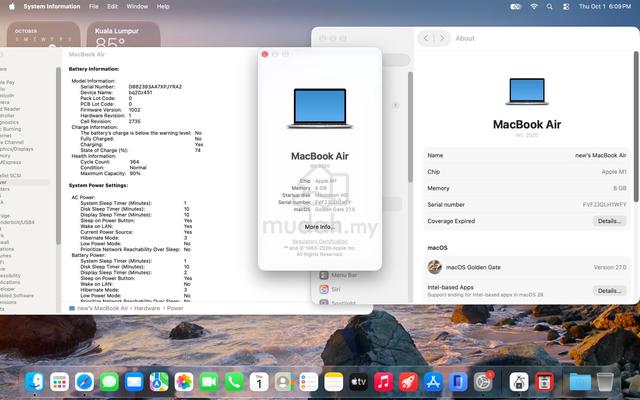This screenshot has height=400, width=640.
Task: Open Music app in the Dock
Action: (x=383, y=382)
